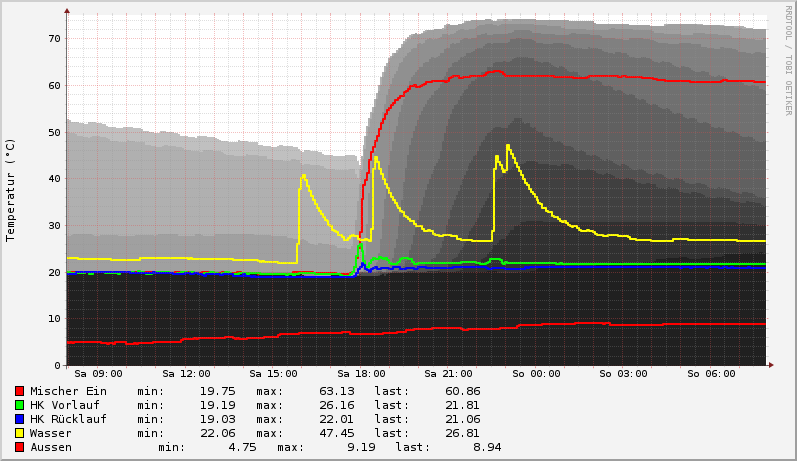Click the yellow Wasser legend swatch
This screenshot has height=461, width=797.
(x=19, y=433)
